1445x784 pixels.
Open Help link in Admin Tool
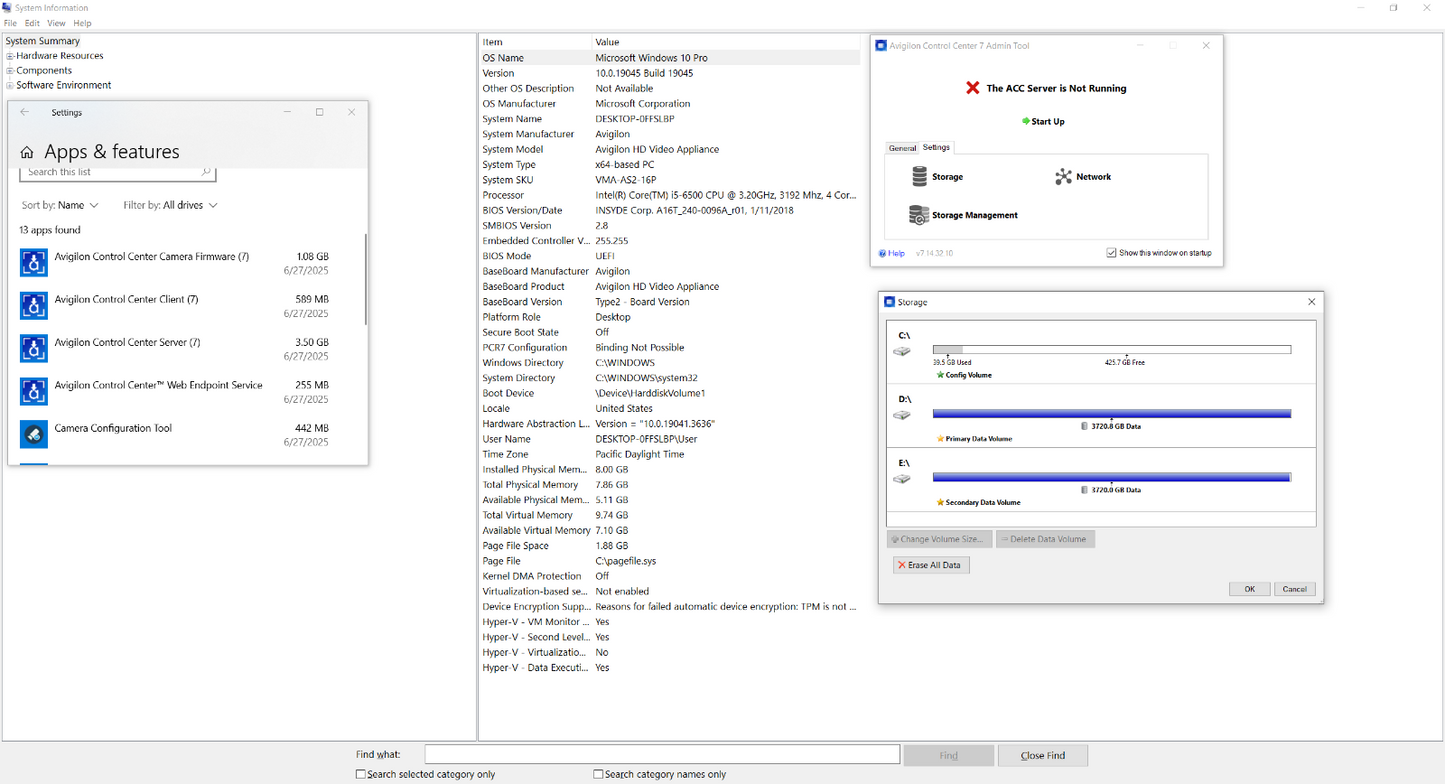click(892, 254)
